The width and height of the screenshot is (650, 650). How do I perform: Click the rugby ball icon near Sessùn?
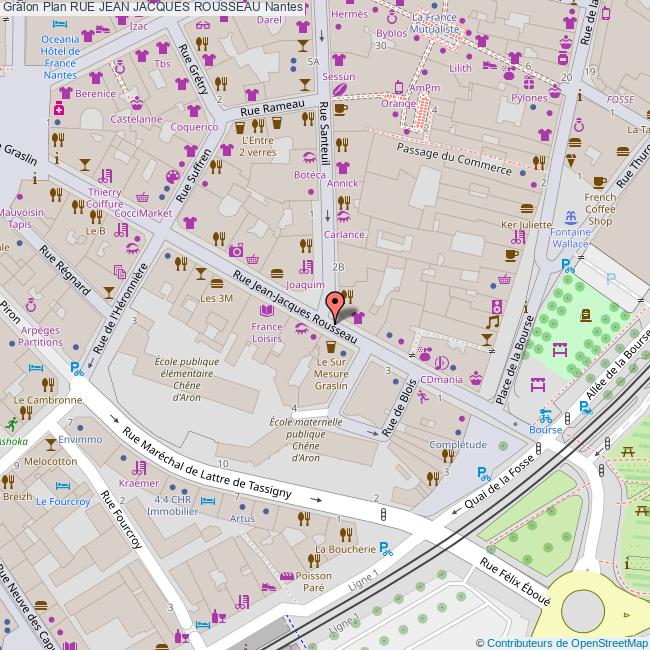[340, 90]
